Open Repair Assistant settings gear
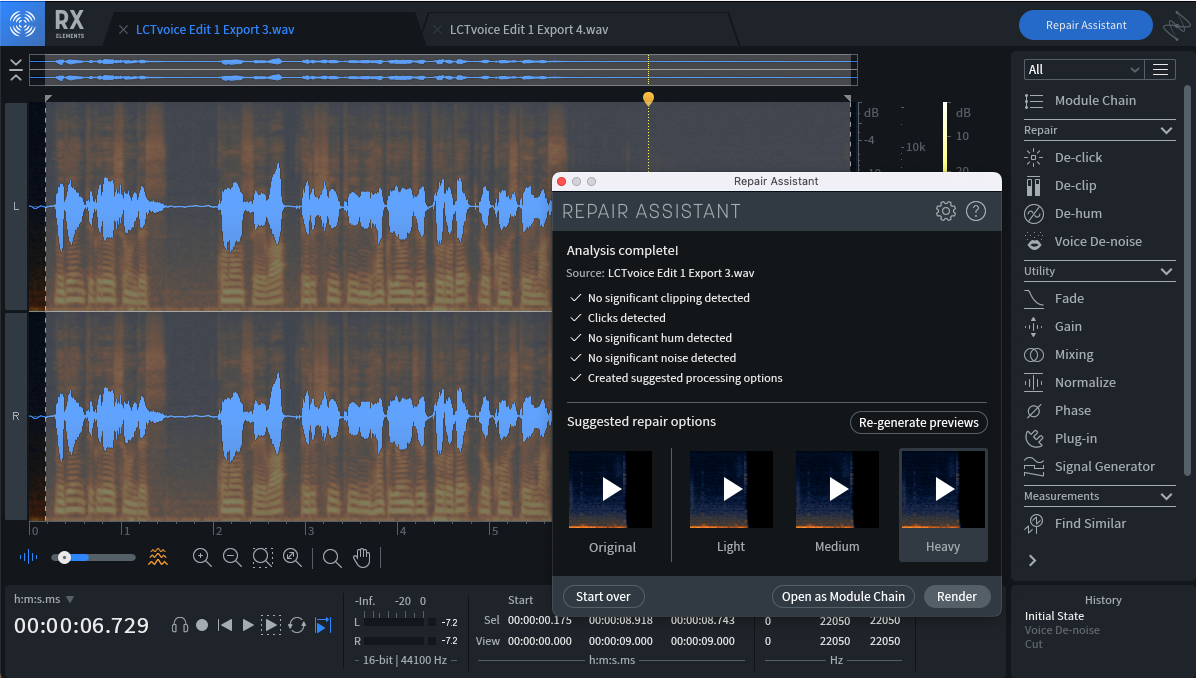This screenshot has width=1196, height=678. coord(946,211)
